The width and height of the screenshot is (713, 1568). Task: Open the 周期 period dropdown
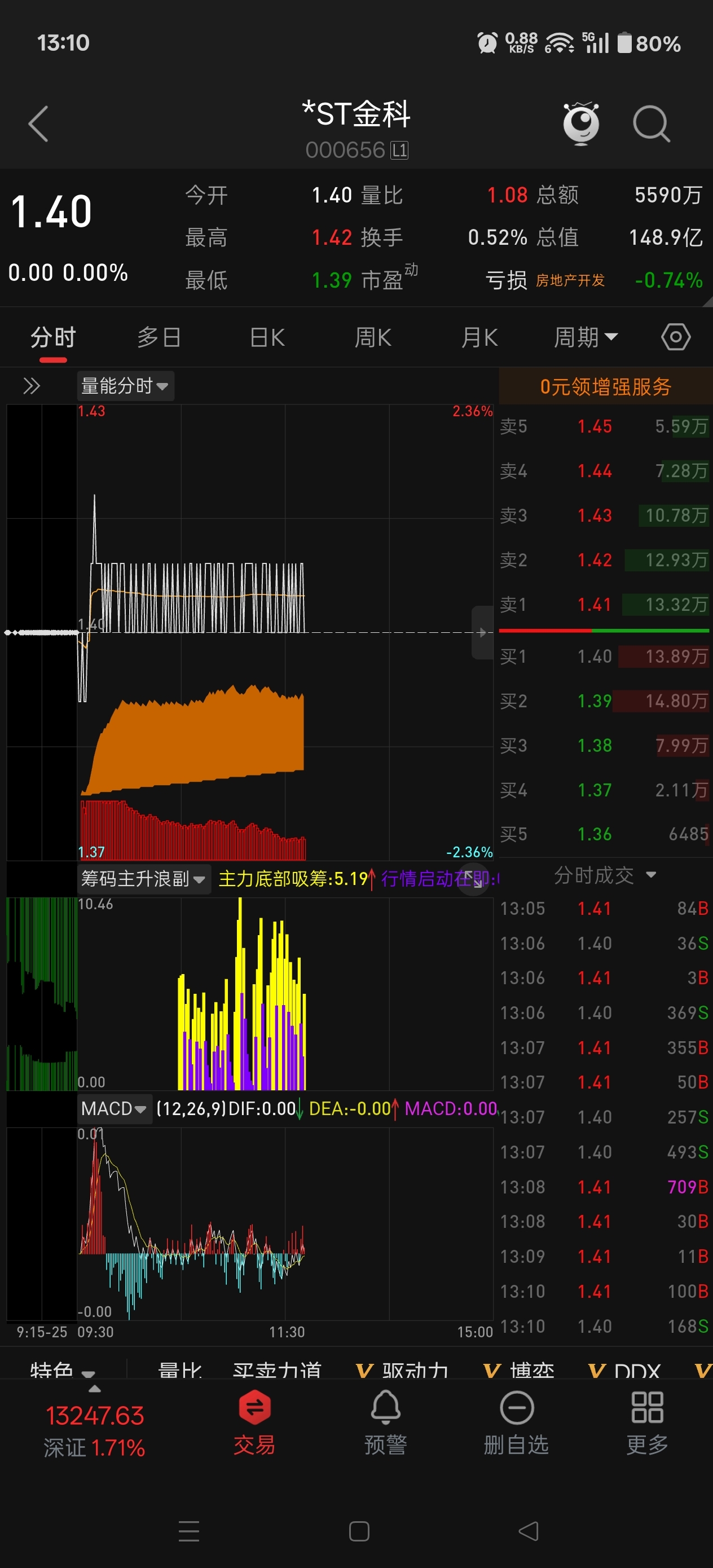(x=586, y=337)
